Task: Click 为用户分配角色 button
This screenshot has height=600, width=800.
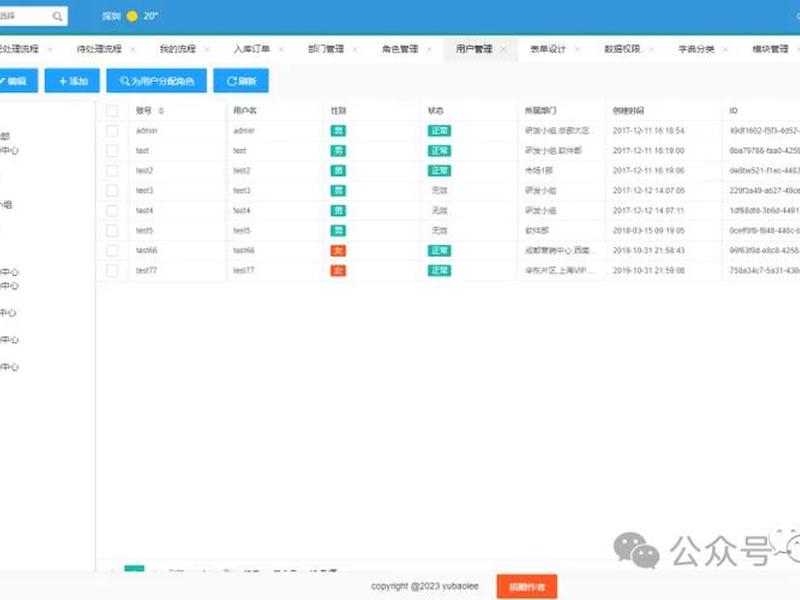Action: point(157,81)
